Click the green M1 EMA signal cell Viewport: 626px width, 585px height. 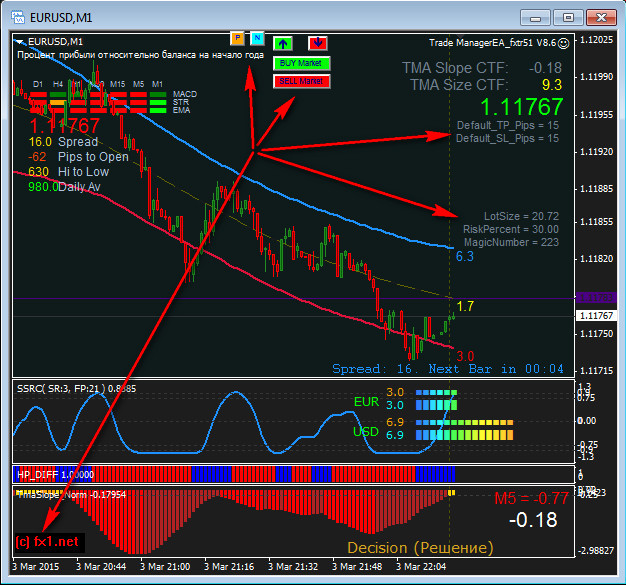click(158, 111)
